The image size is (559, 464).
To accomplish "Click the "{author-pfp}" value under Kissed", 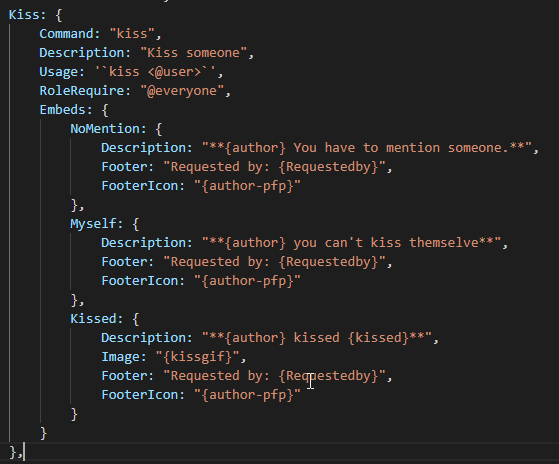I will tap(247, 395).
